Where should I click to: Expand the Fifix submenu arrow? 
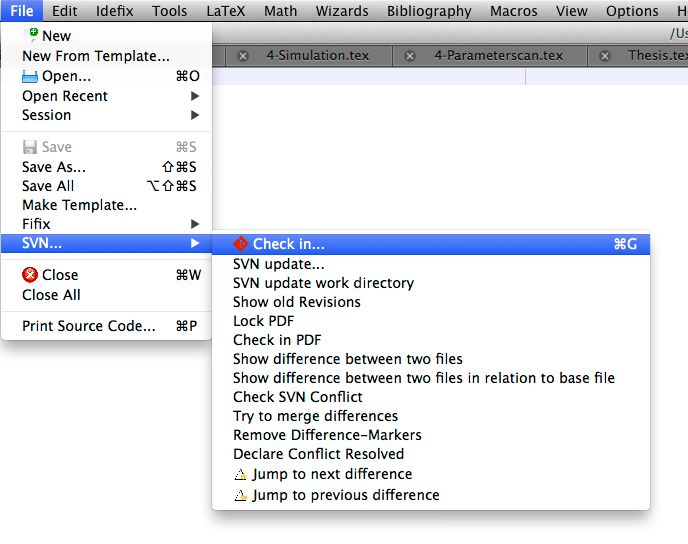[x=195, y=224]
